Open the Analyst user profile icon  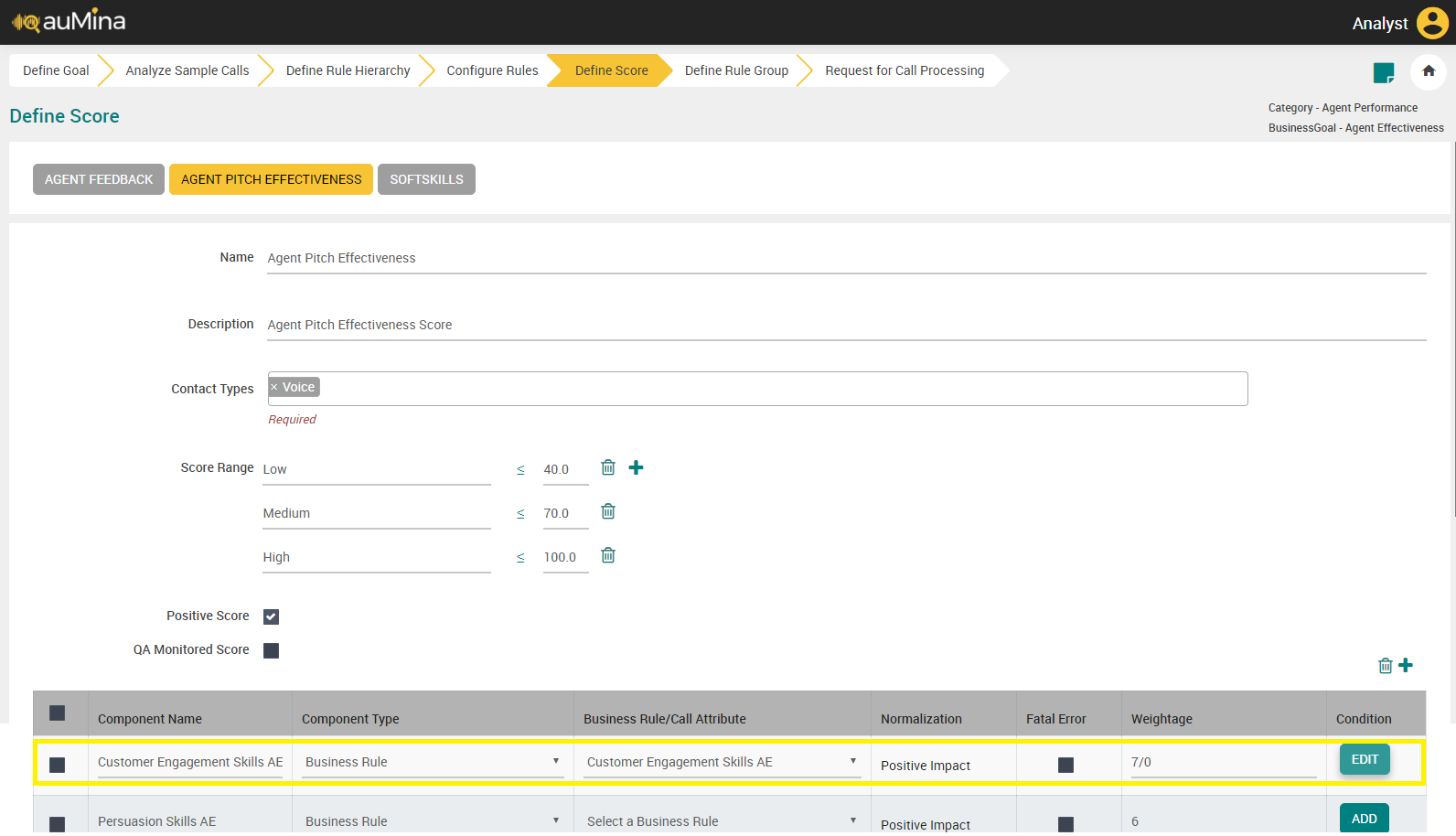tap(1432, 23)
